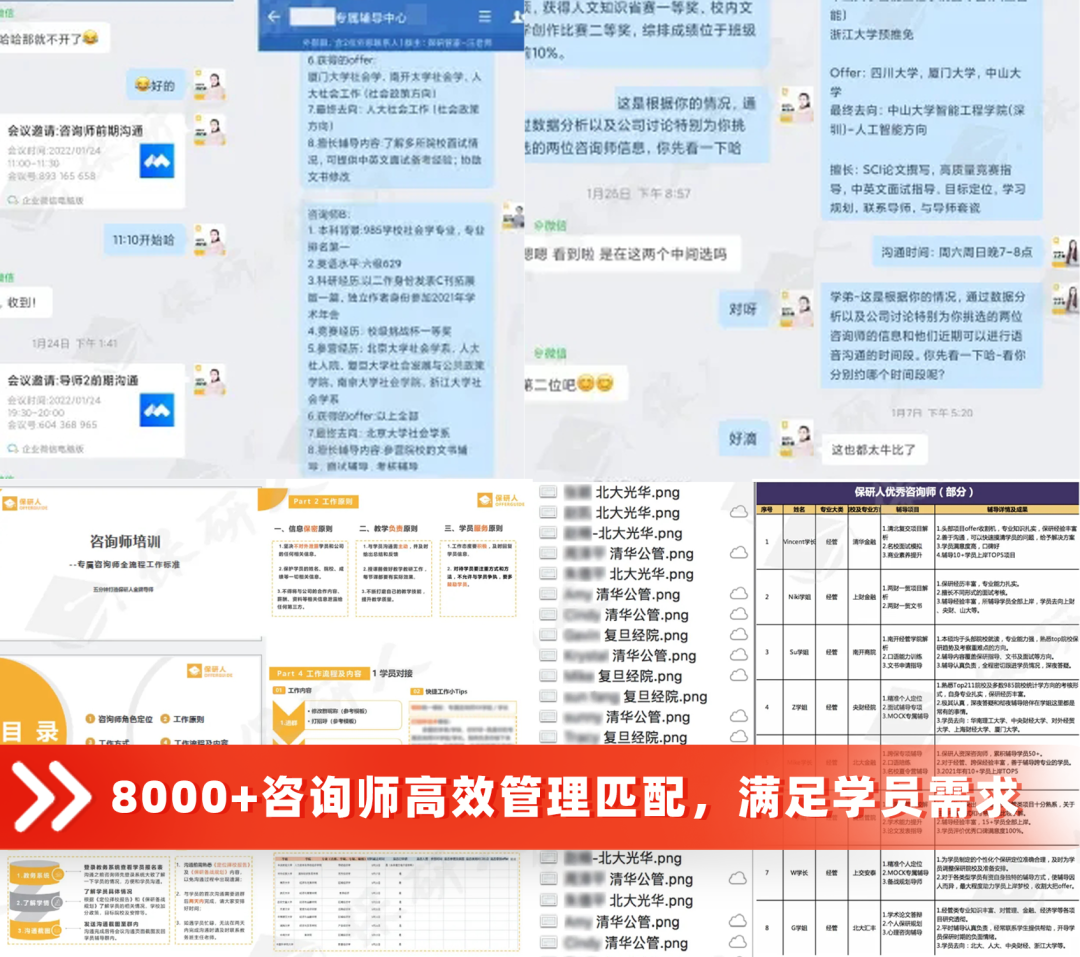Image resolution: width=1080 pixels, height=957 pixels.
Task: Click the 01 badge beside 工作内容
Action: (278, 690)
